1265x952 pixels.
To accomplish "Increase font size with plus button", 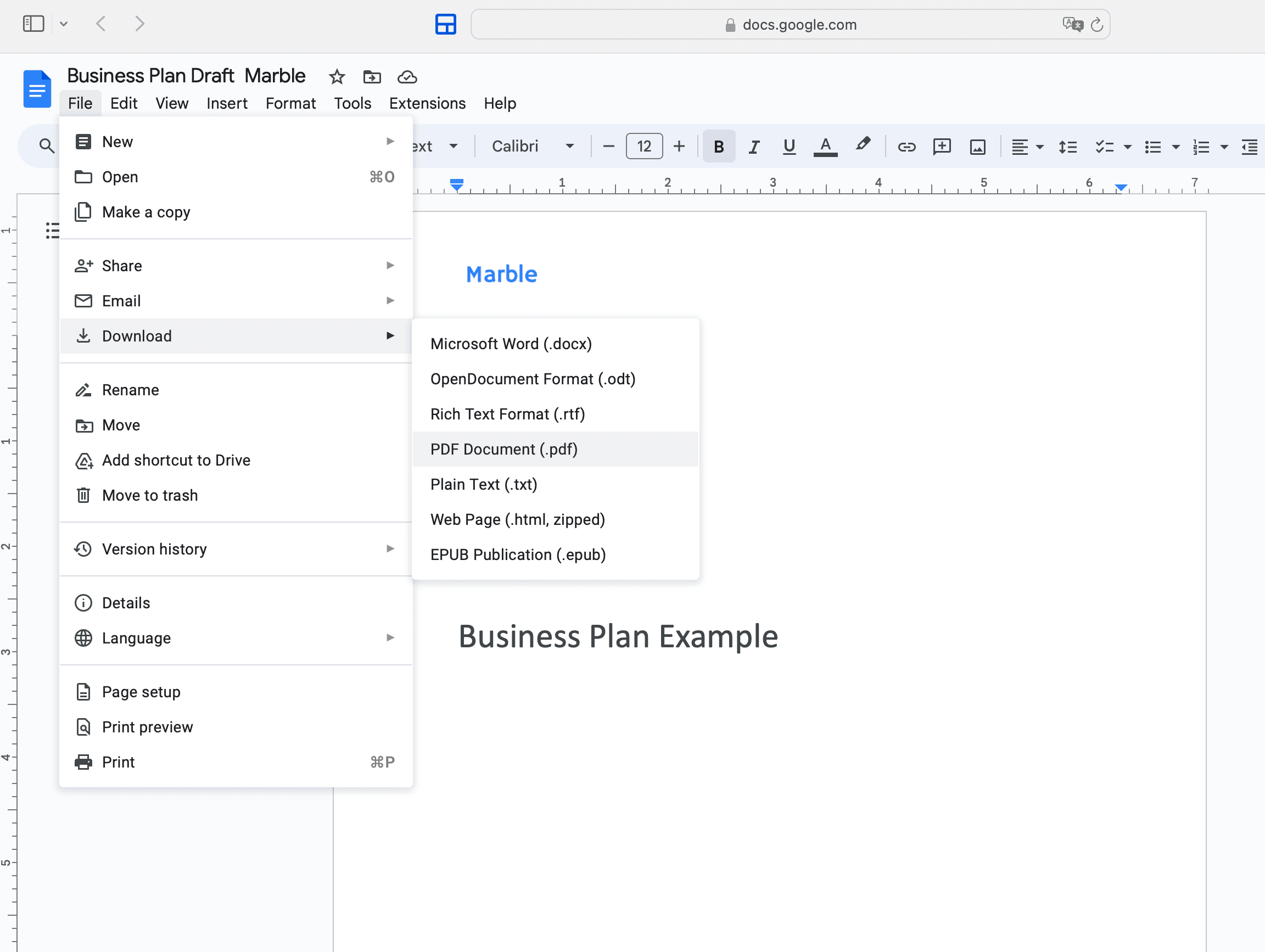I will [678, 146].
